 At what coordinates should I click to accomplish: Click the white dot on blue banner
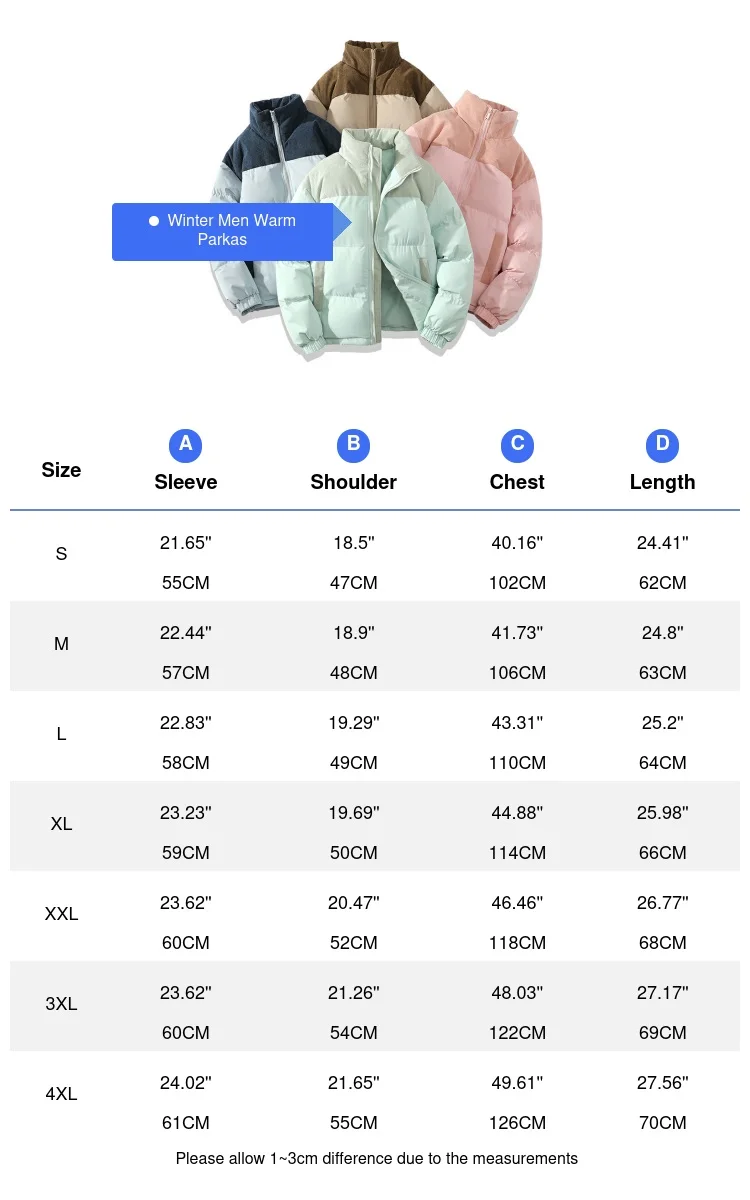click(x=154, y=221)
